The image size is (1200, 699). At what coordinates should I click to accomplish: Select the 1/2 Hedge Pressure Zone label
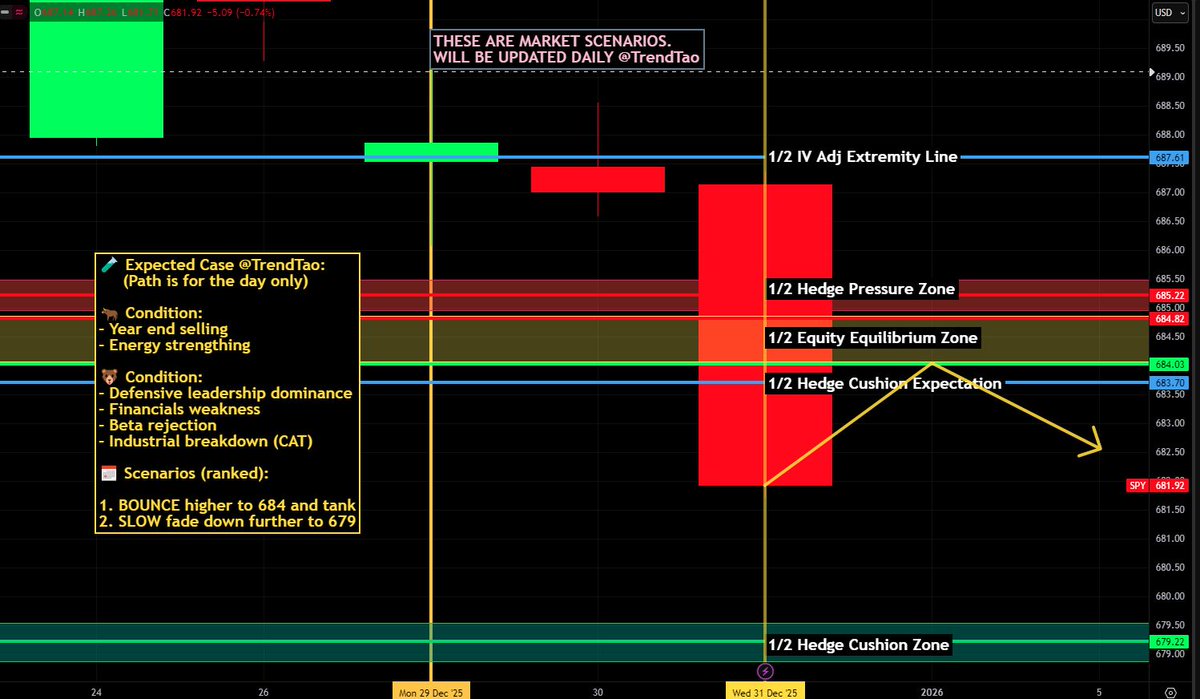861,289
